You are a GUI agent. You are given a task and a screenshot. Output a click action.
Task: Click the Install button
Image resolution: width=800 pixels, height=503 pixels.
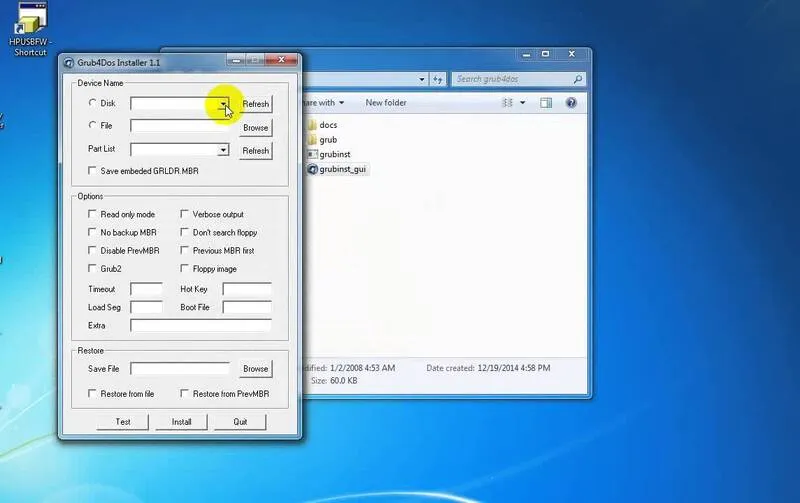click(182, 422)
